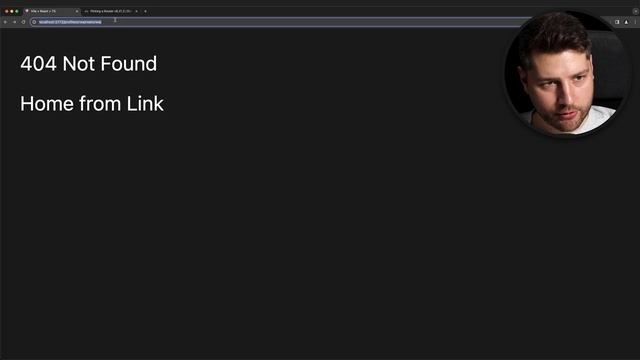This screenshot has height=360, width=640.
Task: Click the browser back arrow
Action: (5, 22)
